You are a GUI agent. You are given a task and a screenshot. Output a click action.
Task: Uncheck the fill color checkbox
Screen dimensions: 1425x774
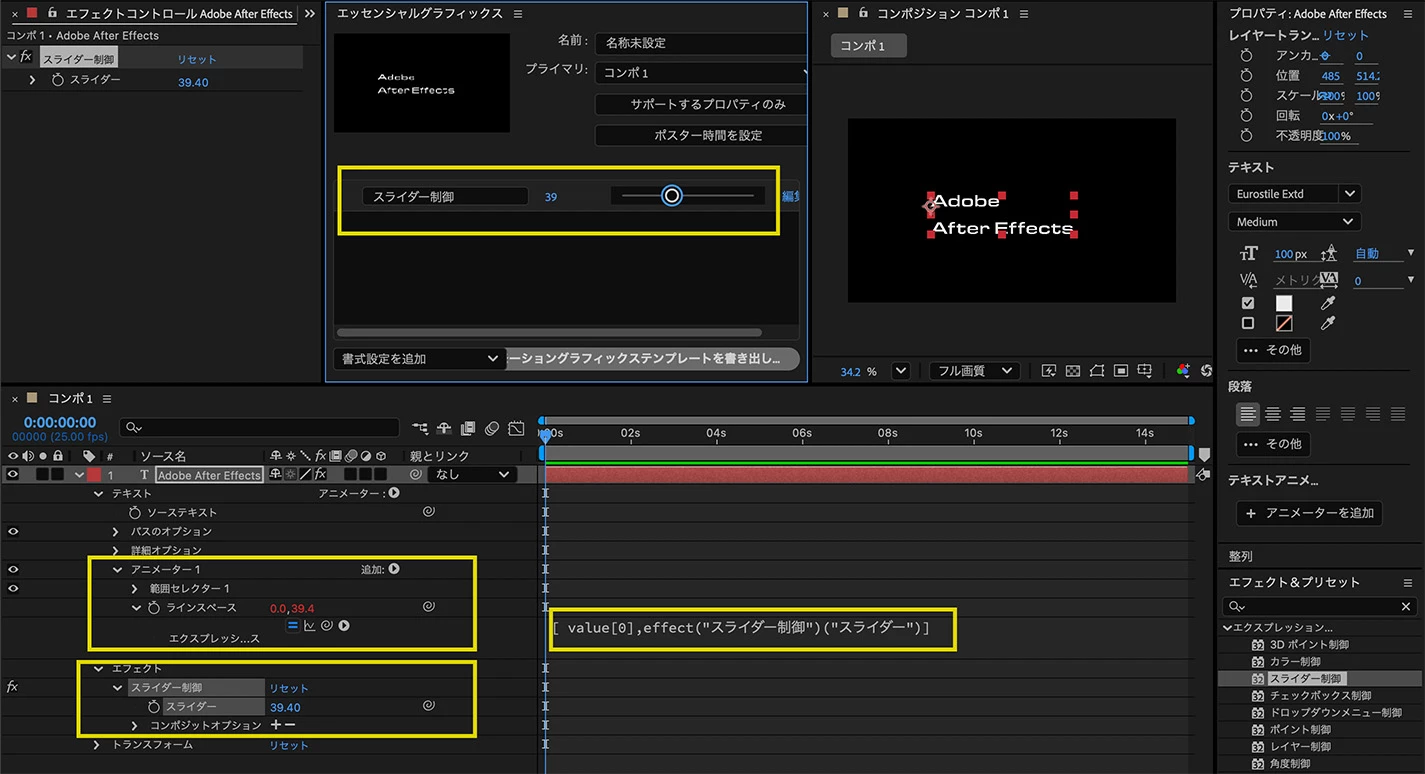pyautogui.click(x=1247, y=303)
